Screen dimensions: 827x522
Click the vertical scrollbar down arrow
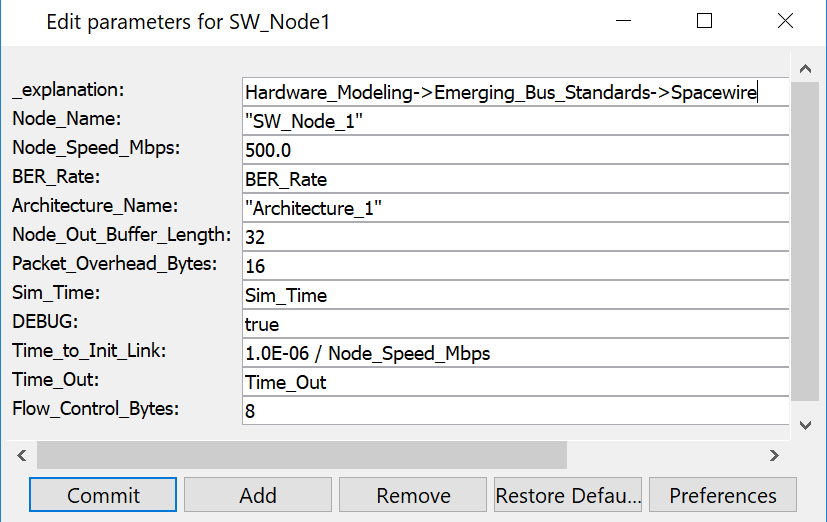coord(806,425)
